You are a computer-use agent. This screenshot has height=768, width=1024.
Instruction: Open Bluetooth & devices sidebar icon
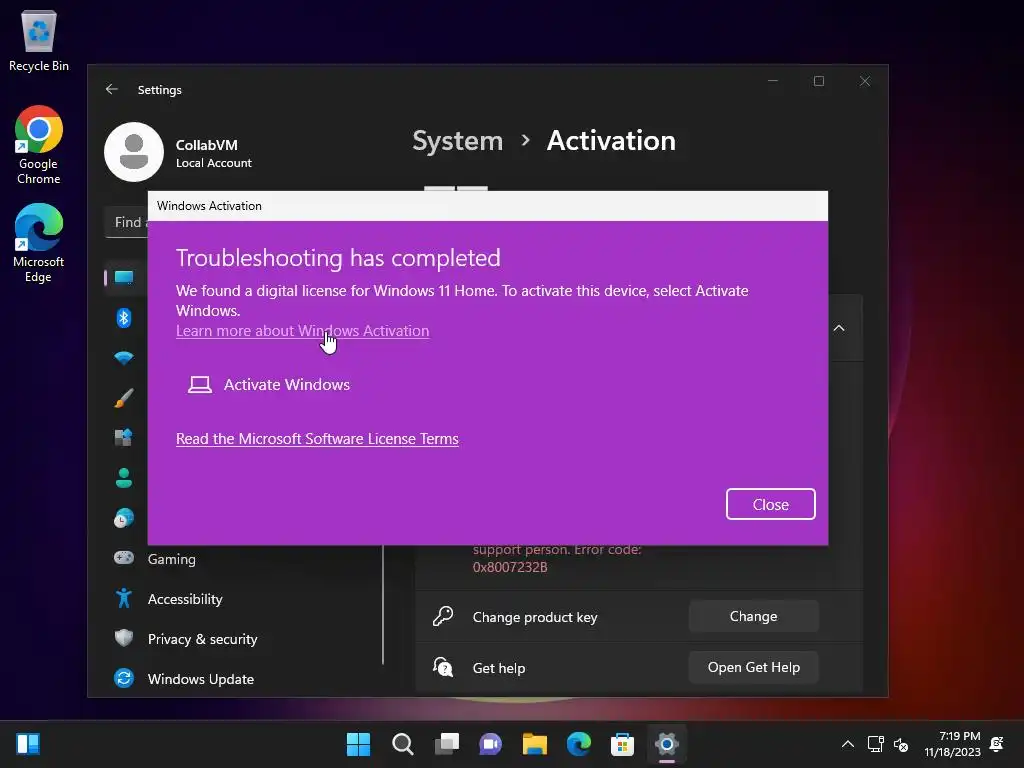(124, 318)
